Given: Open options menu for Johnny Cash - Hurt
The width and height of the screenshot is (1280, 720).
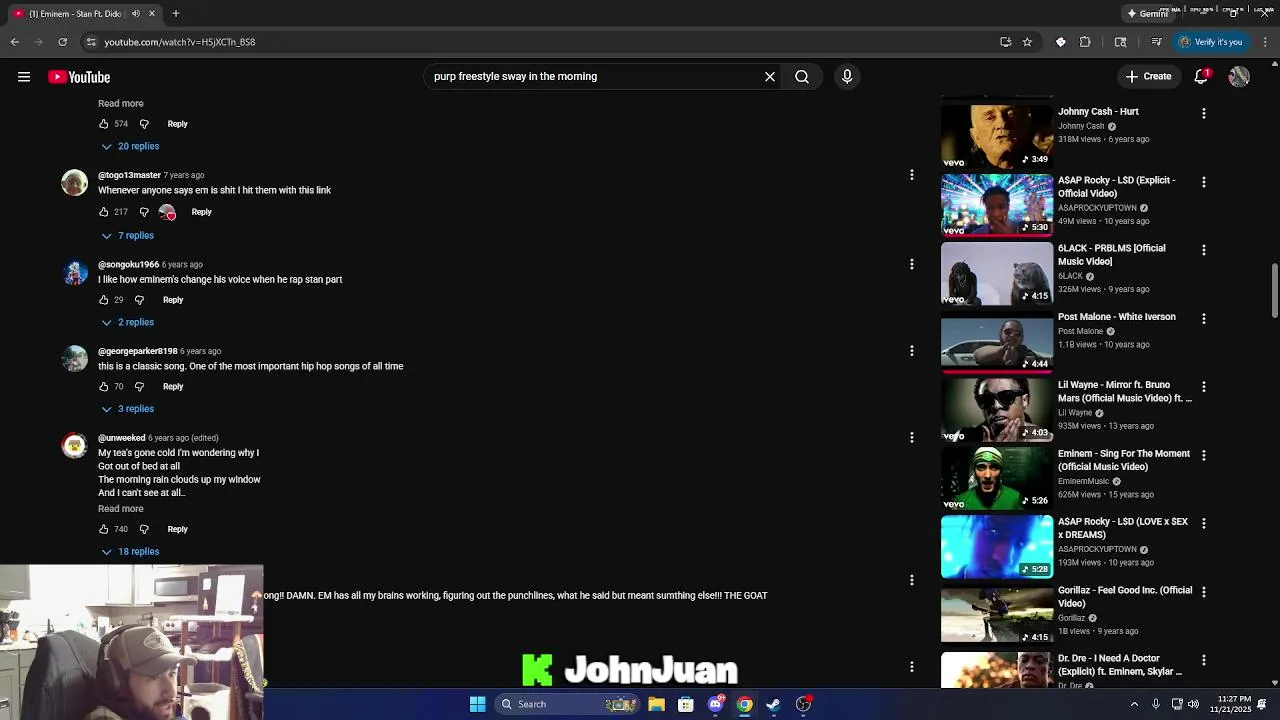Looking at the screenshot, I should [1204, 113].
